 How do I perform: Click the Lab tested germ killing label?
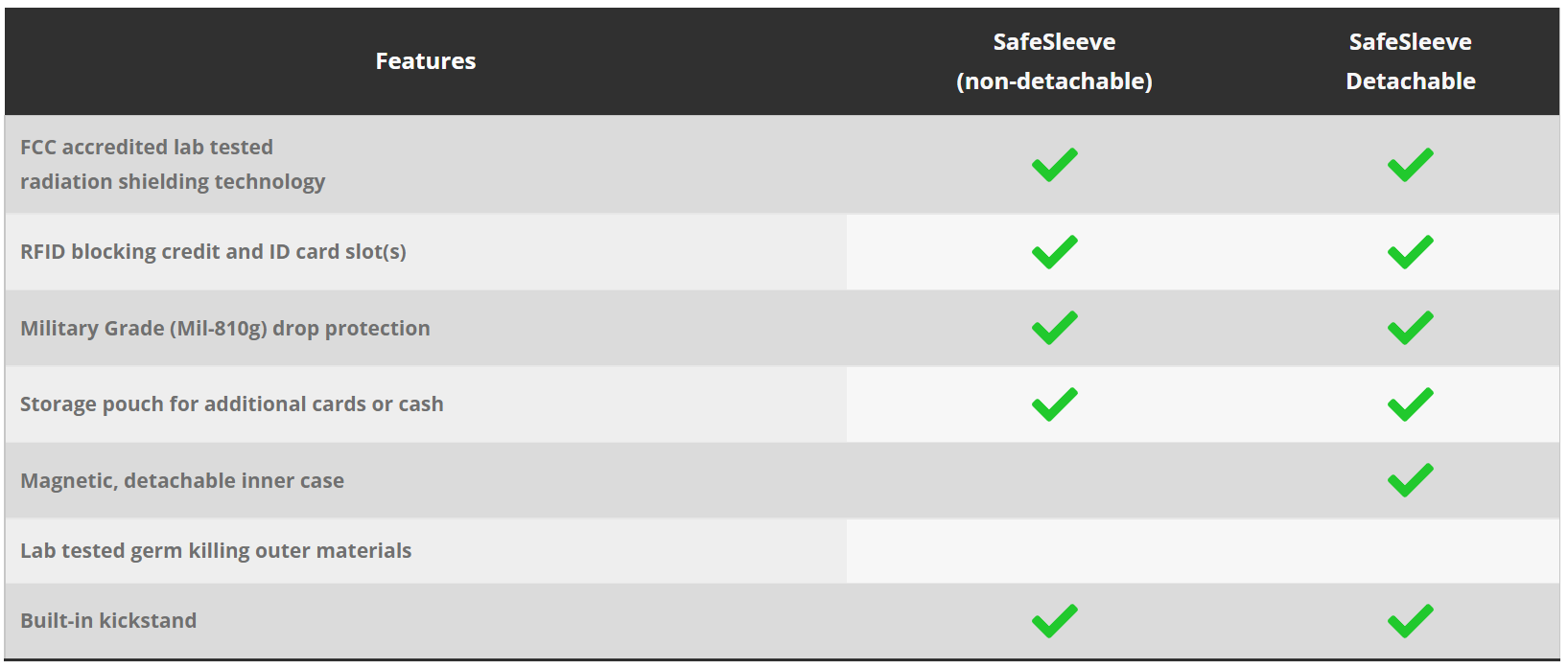tap(216, 551)
